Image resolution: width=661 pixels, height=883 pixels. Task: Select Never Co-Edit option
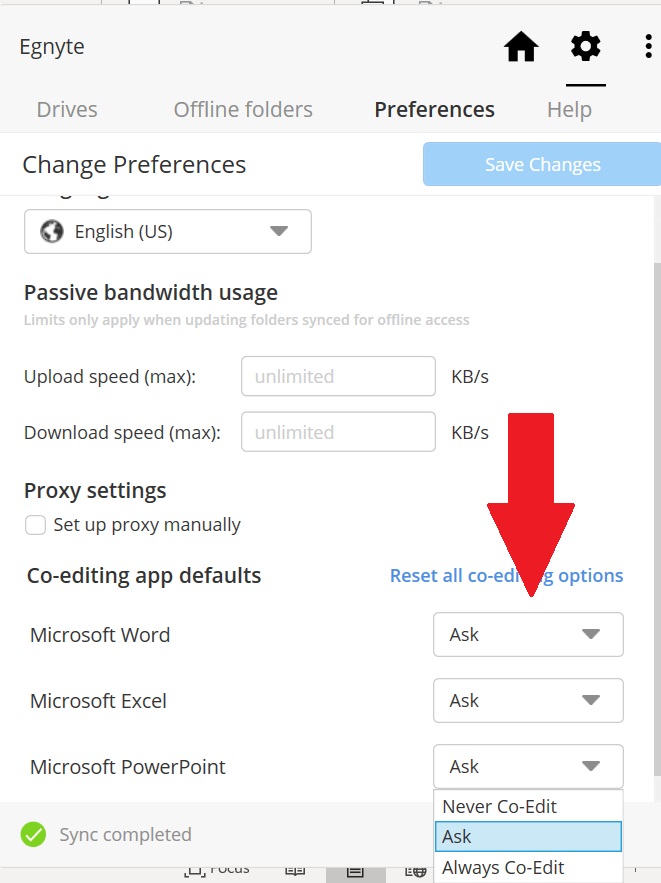499,806
